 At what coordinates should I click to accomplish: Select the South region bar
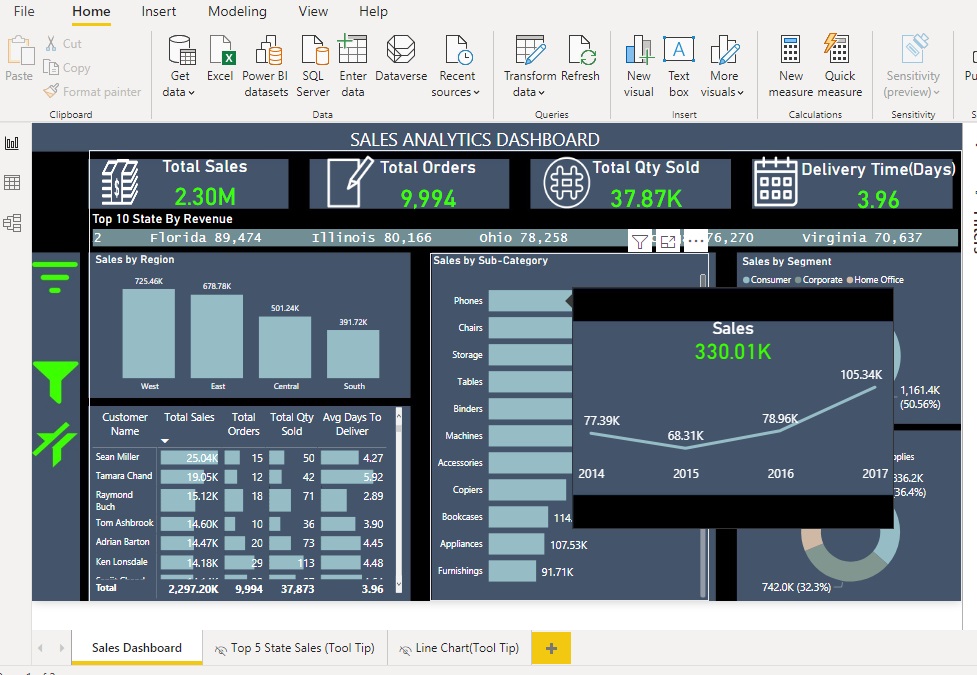pos(353,354)
